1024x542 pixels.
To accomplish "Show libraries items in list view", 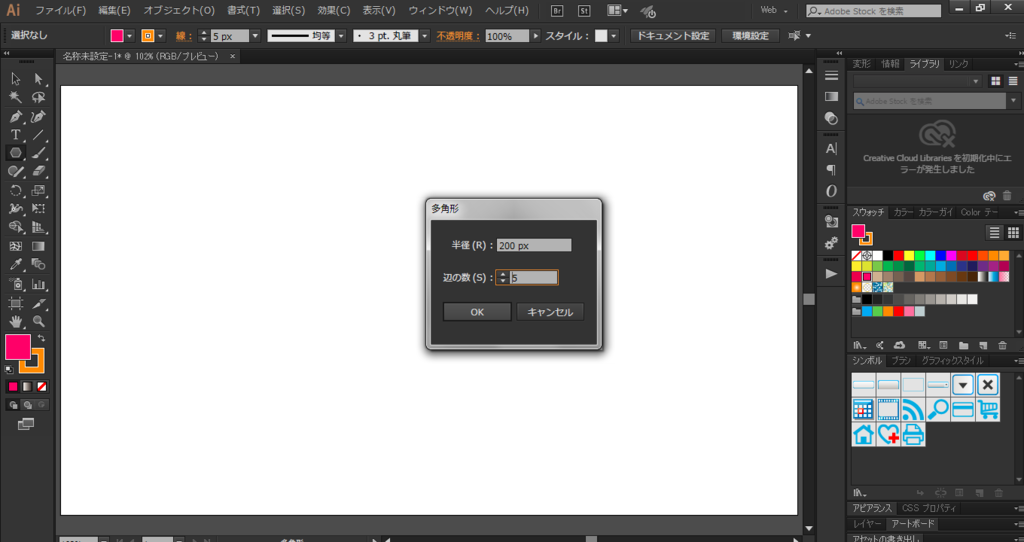I will (x=1013, y=81).
